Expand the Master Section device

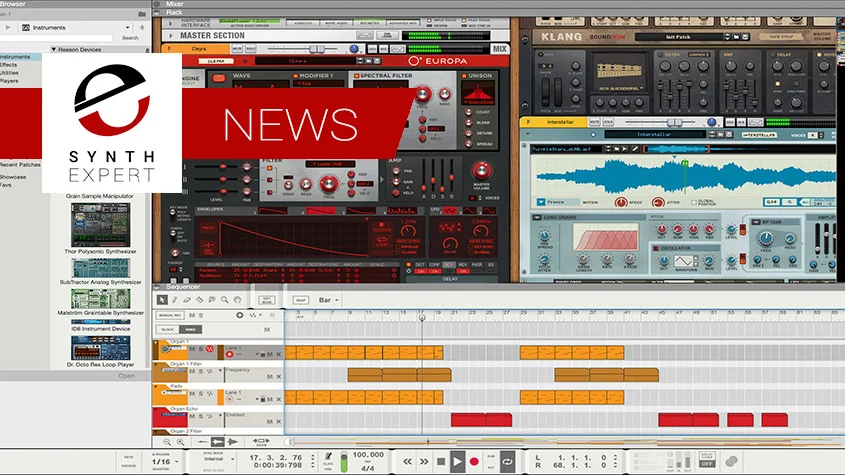171,36
